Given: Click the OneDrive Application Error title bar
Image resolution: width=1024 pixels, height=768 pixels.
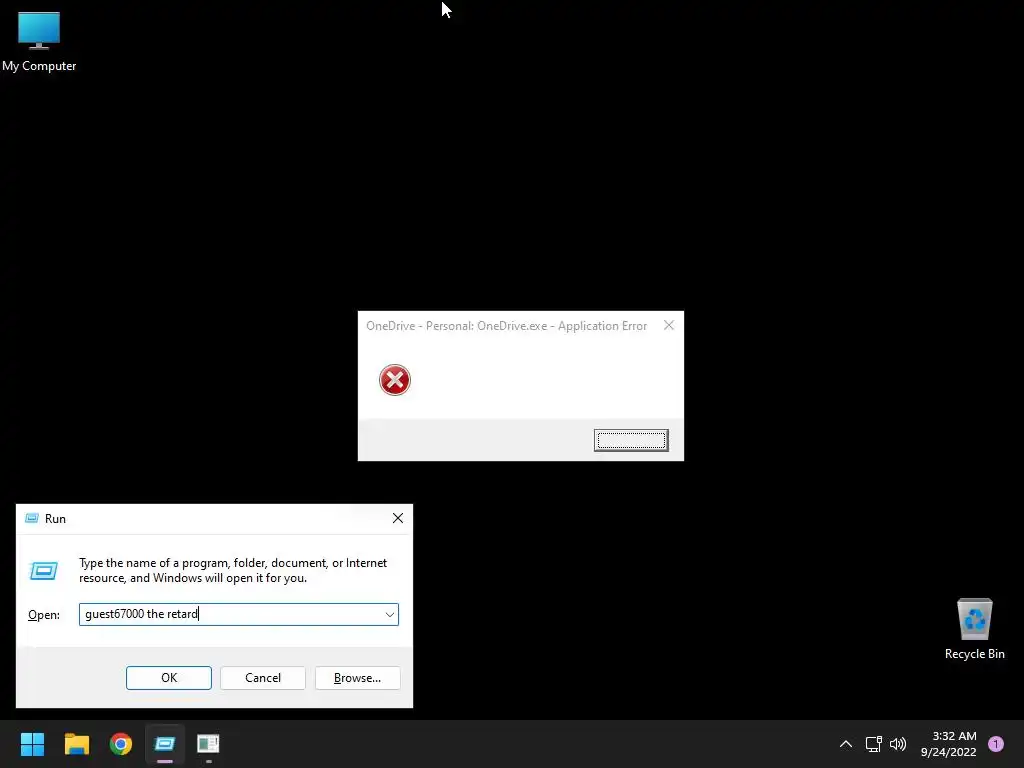Looking at the screenshot, I should [x=507, y=326].
